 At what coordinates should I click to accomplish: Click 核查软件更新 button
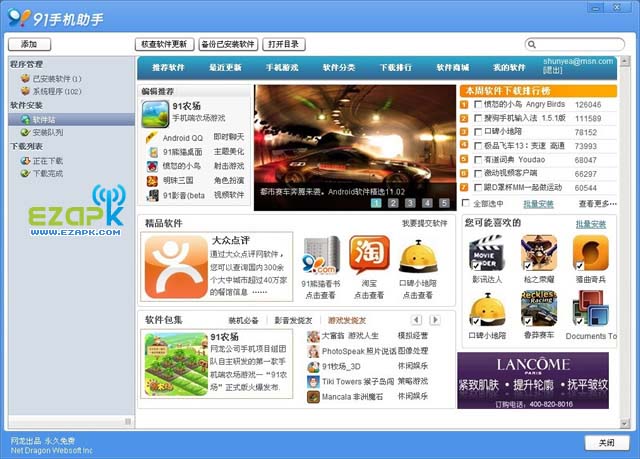pyautogui.click(x=164, y=44)
